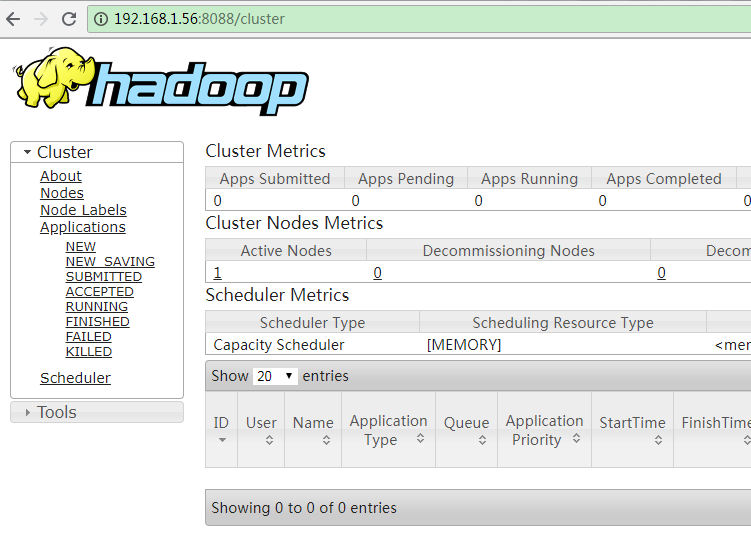Open the Show entries count dropdown
The image size is (751, 550).
(275, 376)
